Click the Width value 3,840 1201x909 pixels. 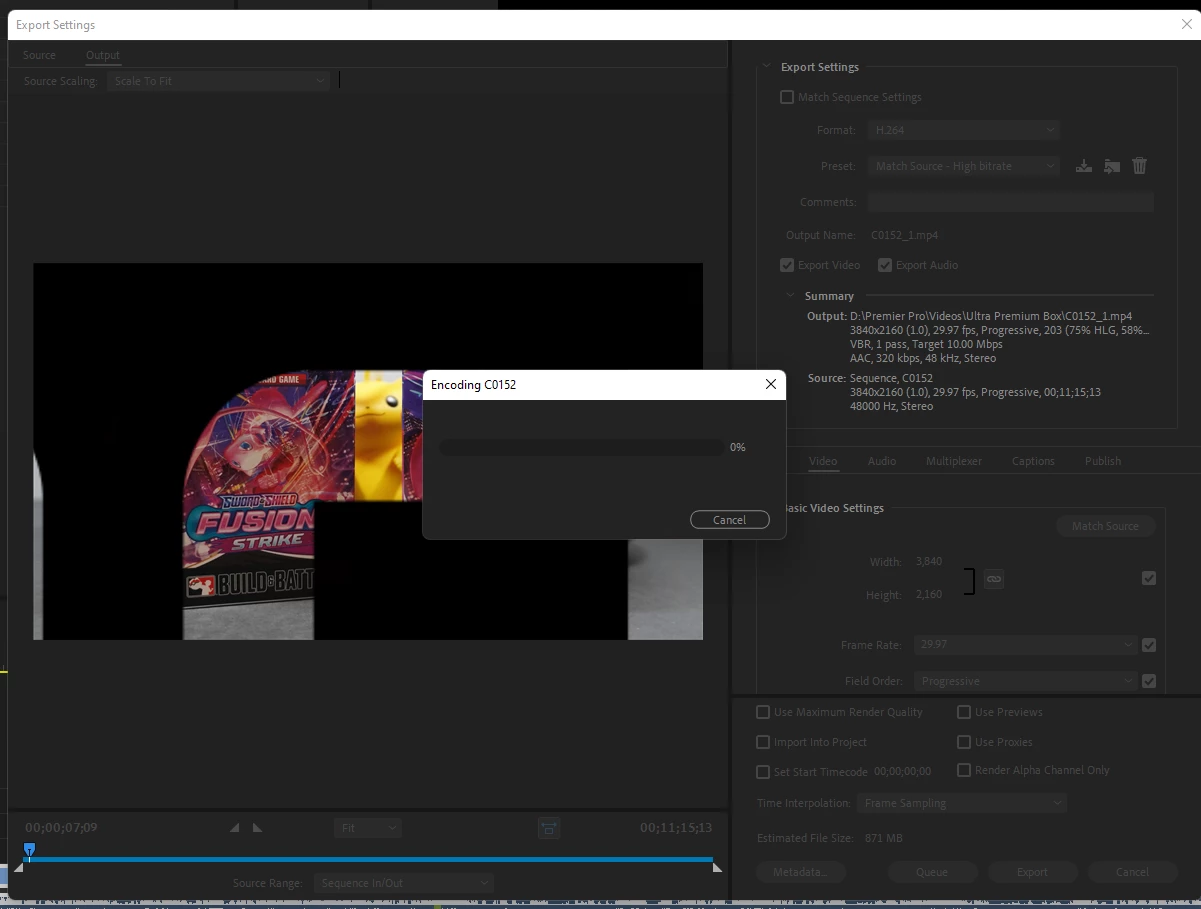pyautogui.click(x=929, y=562)
